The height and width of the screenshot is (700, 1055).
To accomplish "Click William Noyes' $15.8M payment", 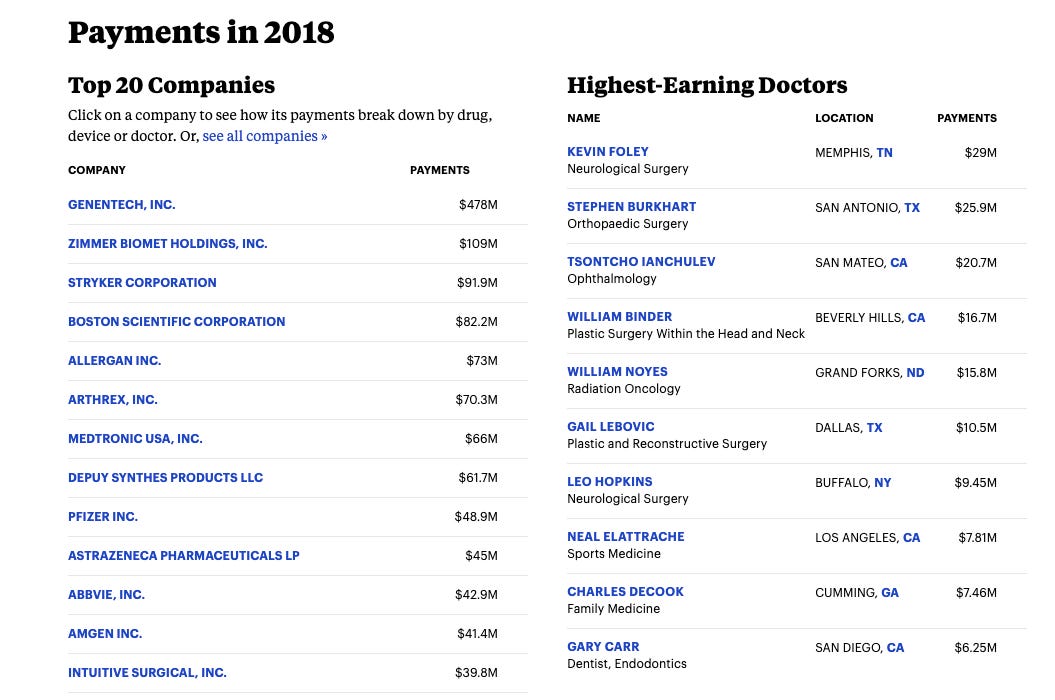I will [976, 373].
